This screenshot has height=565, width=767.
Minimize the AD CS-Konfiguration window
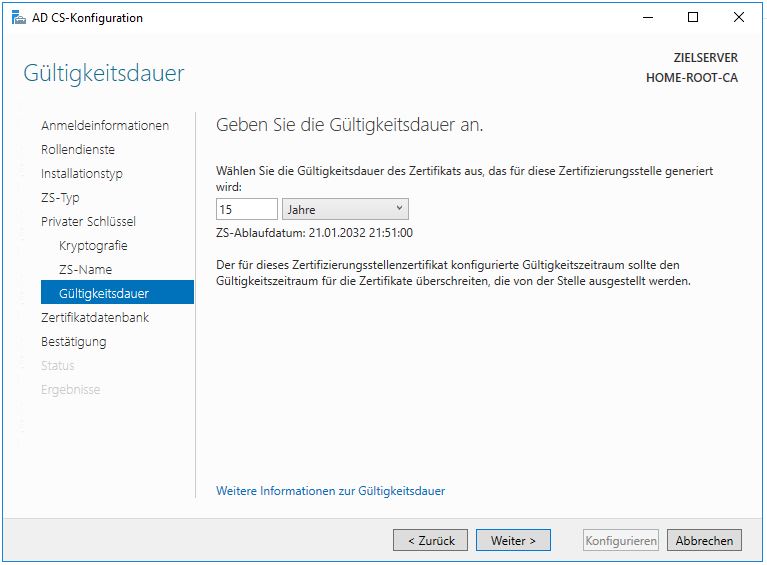point(647,17)
